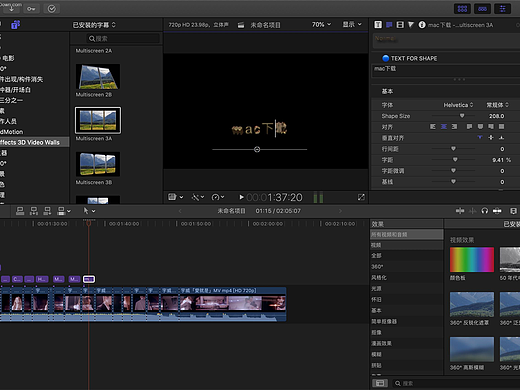Viewport: 520px width, 390px height.
Task: Click the Shape Size value 208.0
Action: click(x=496, y=116)
